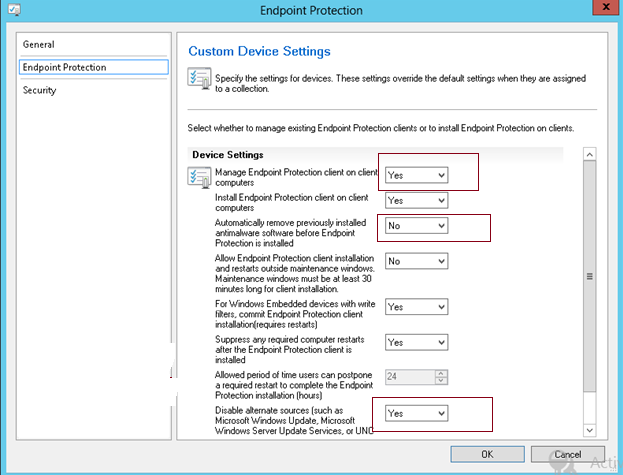Open the Automatically remove previously installed antimalware dropdown
The height and width of the screenshot is (475, 623).
click(416, 226)
